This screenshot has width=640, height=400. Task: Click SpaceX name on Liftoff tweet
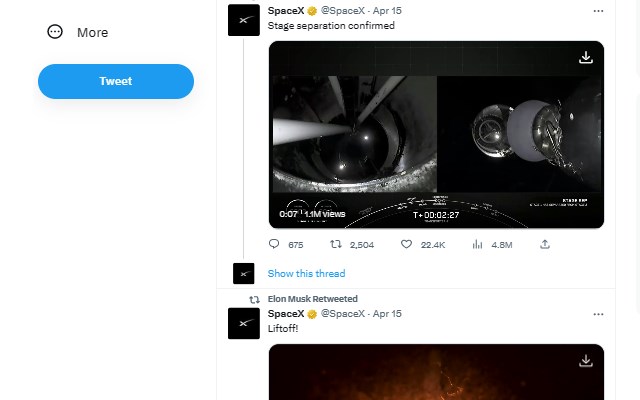pyautogui.click(x=287, y=314)
